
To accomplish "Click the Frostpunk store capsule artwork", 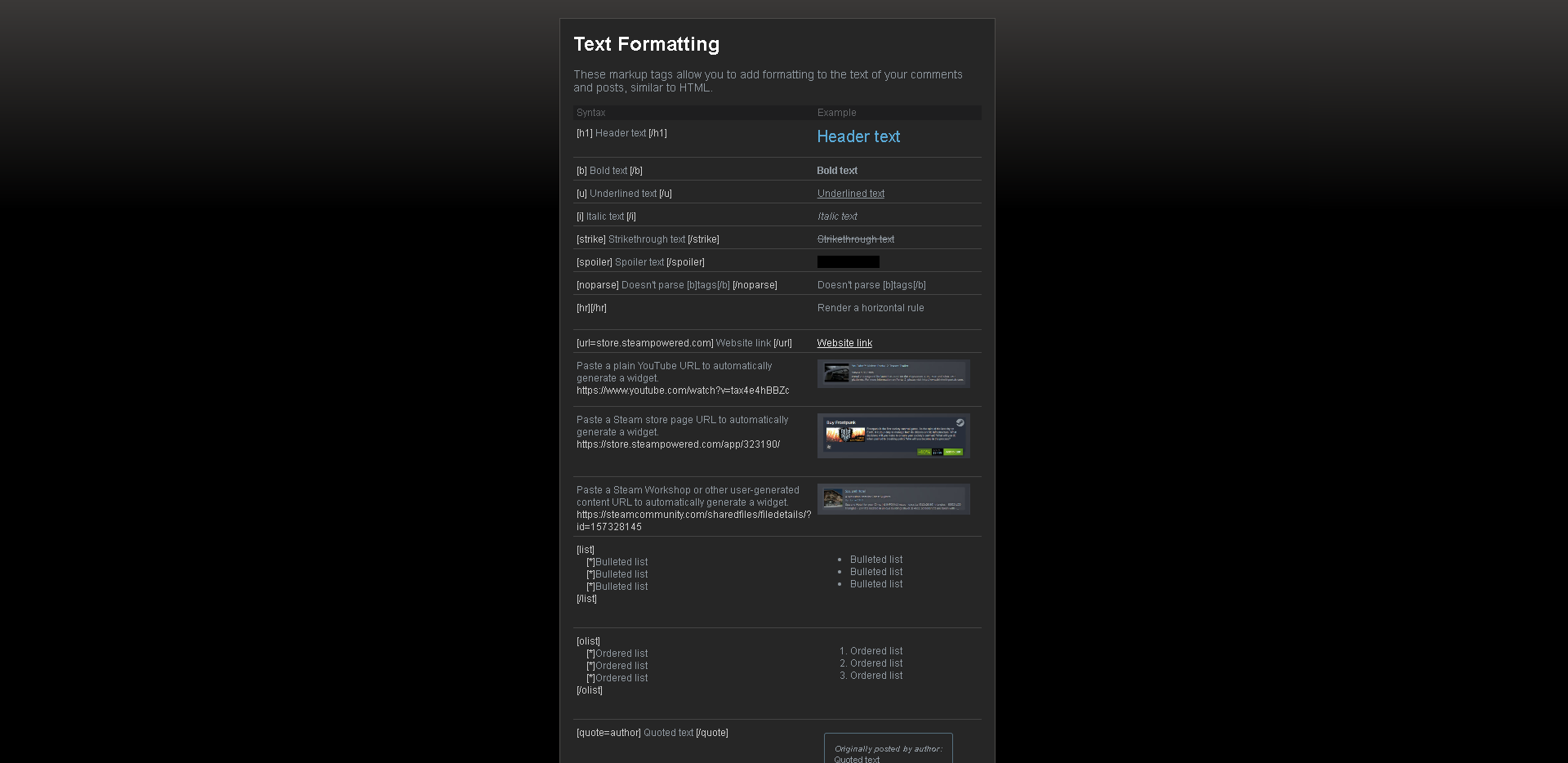I will (845, 435).
